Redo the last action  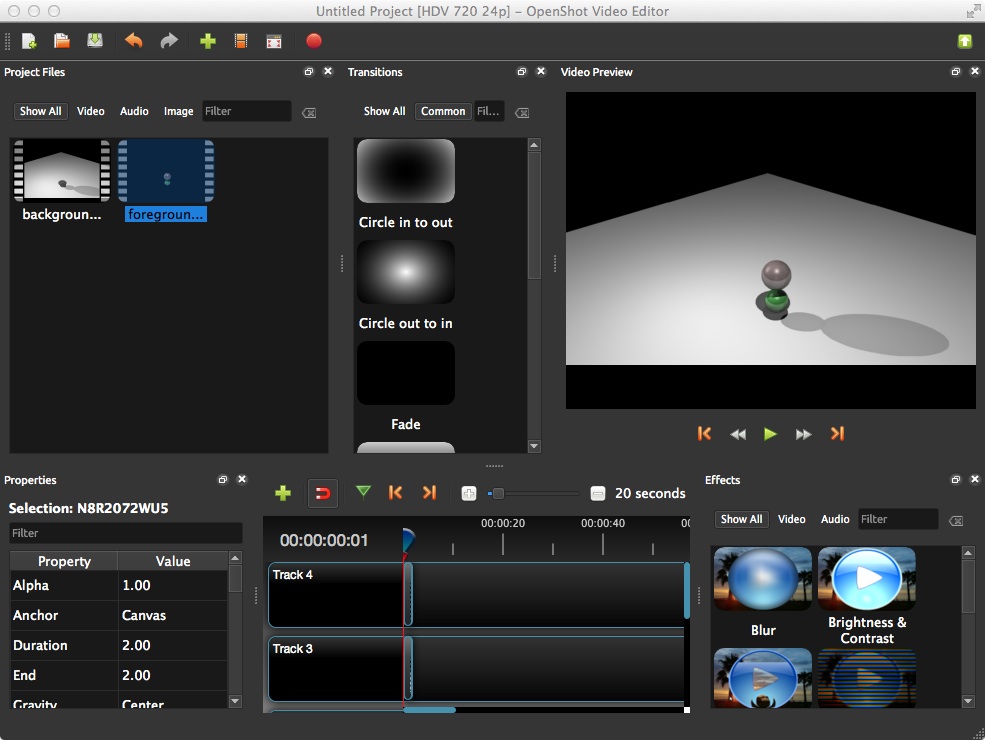pos(168,41)
